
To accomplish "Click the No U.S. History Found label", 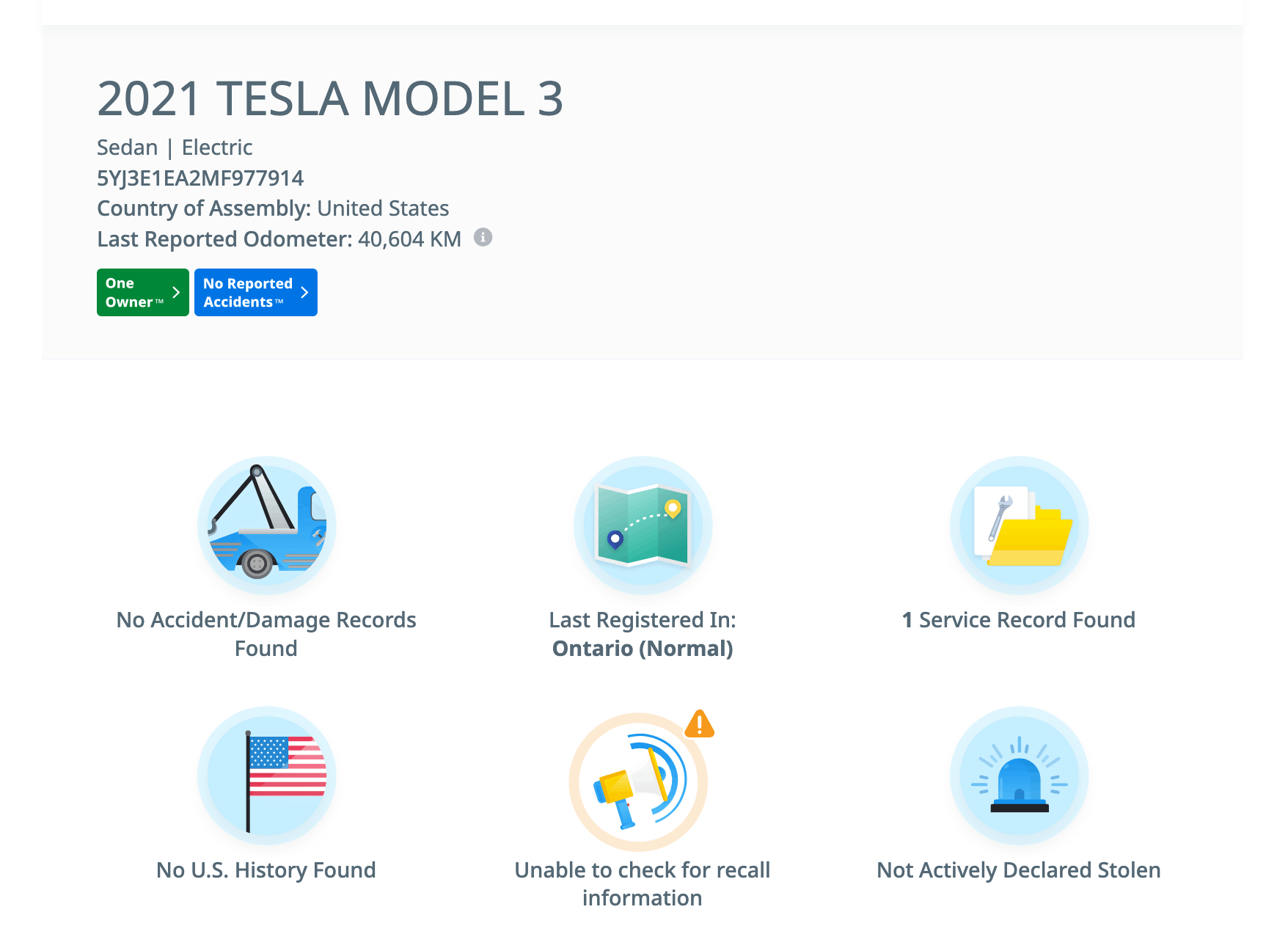I will (x=266, y=870).
